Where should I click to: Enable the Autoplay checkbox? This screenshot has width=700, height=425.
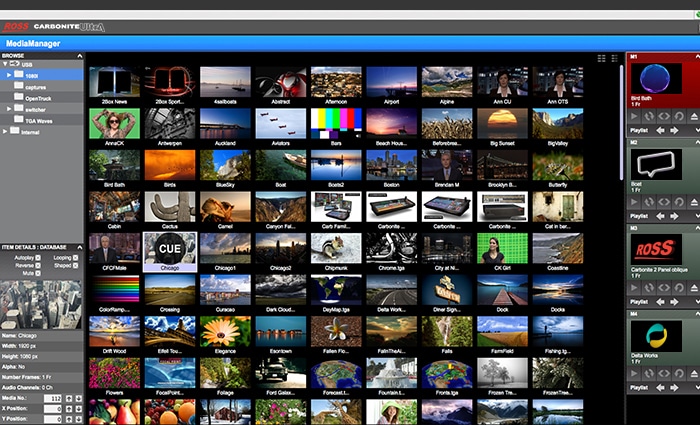tap(38, 258)
